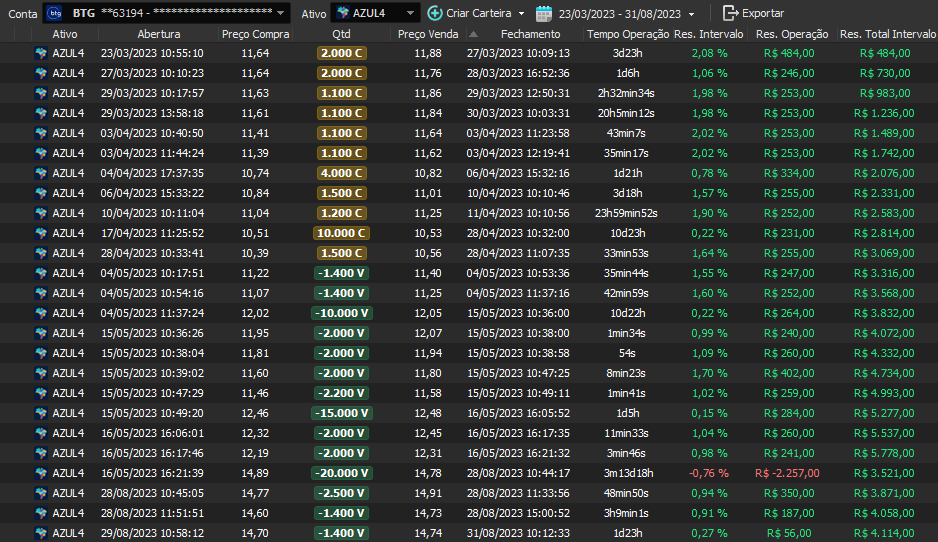Click the Criar Carteira button text
Viewport: 938px width, 542px height.
coord(479,13)
